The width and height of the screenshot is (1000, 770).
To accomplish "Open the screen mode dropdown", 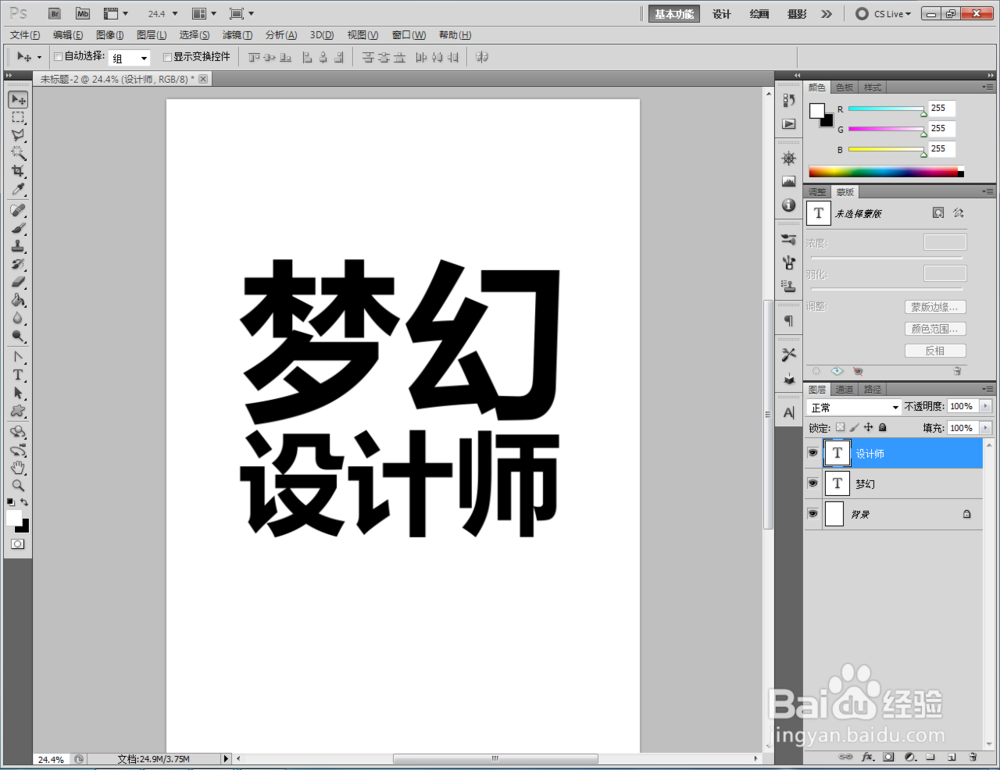I will pyautogui.click(x=242, y=13).
